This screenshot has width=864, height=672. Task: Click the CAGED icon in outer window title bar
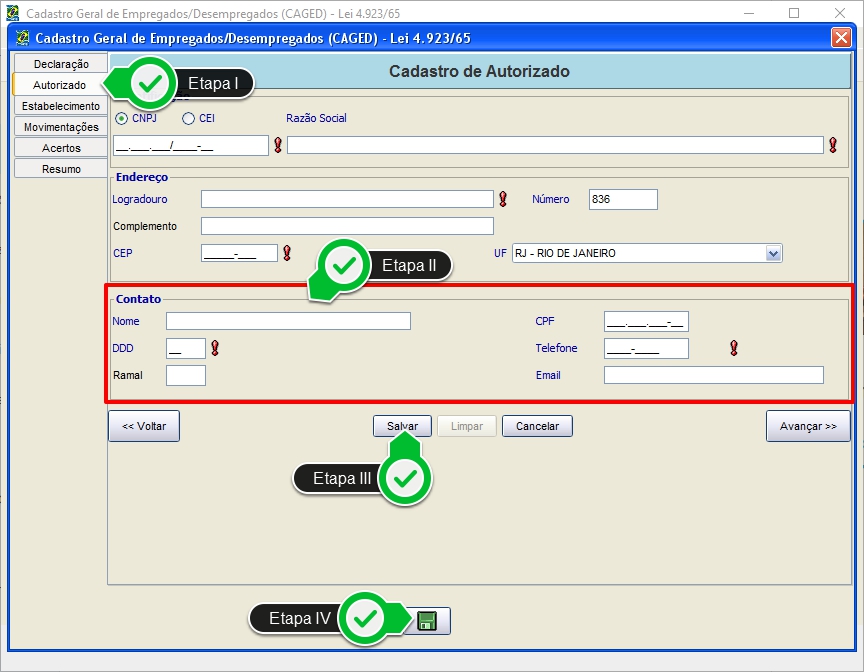pyautogui.click(x=12, y=13)
